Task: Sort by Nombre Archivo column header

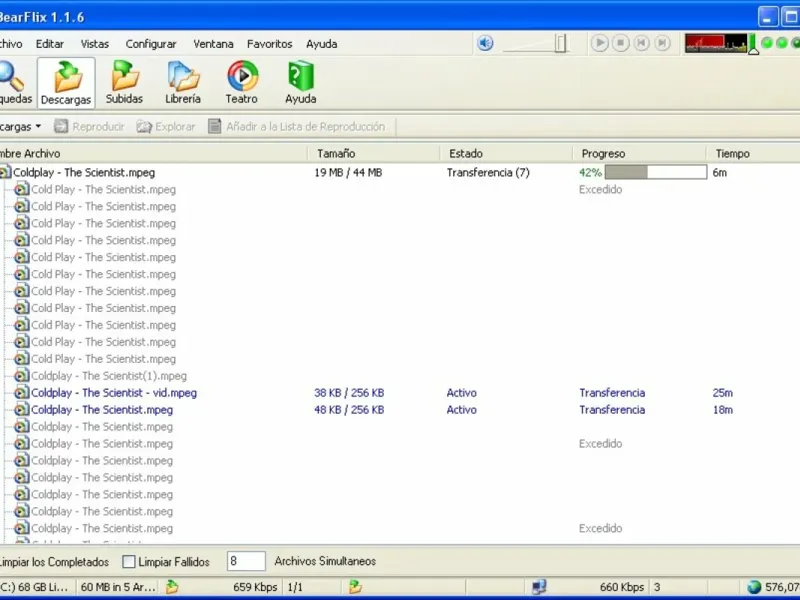Action: click(153, 154)
